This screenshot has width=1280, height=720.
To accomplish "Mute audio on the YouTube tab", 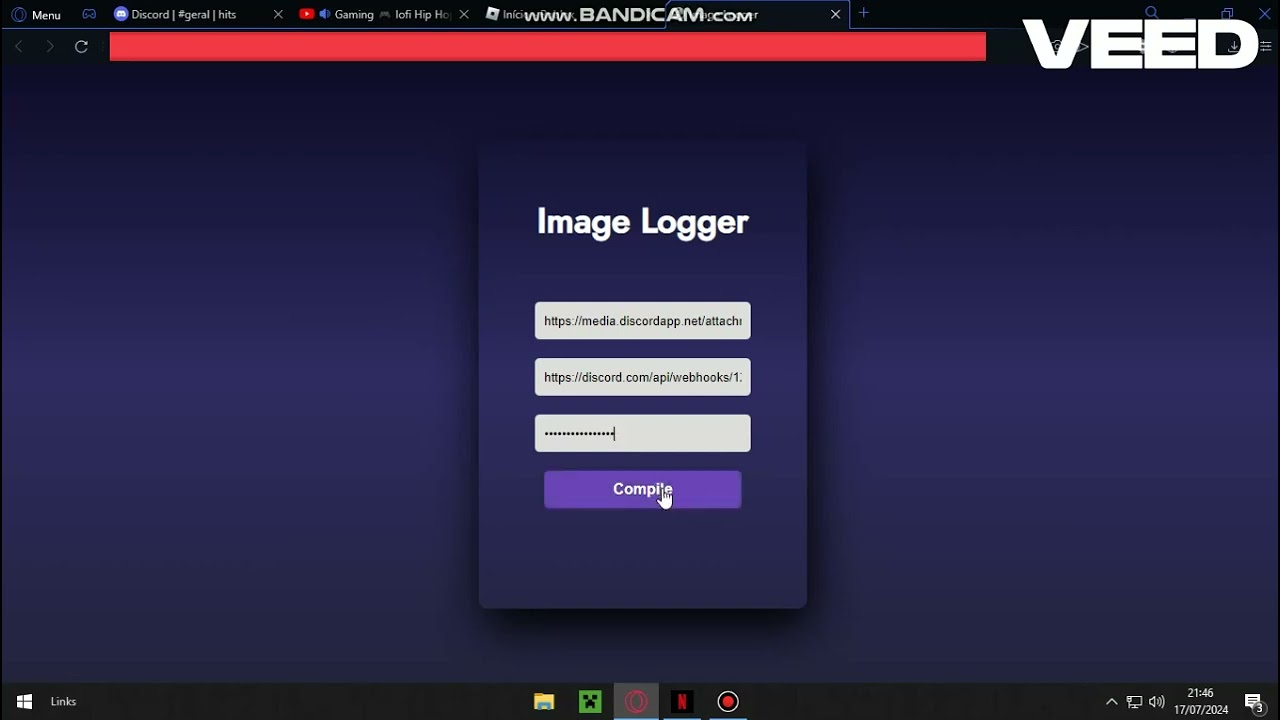I will 324,14.
